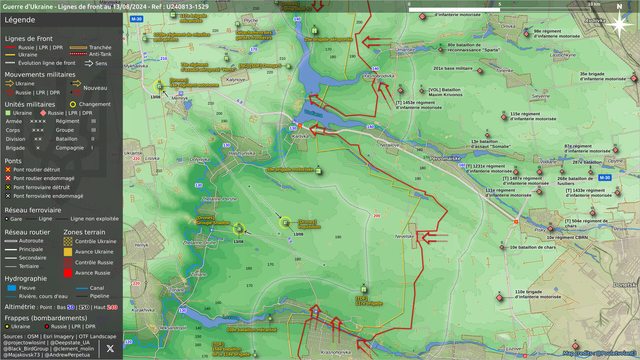Image resolution: width=640 pixels, height=360 pixels.
Task: Click the destroyed road bridge legend icon
Action: click(8, 169)
